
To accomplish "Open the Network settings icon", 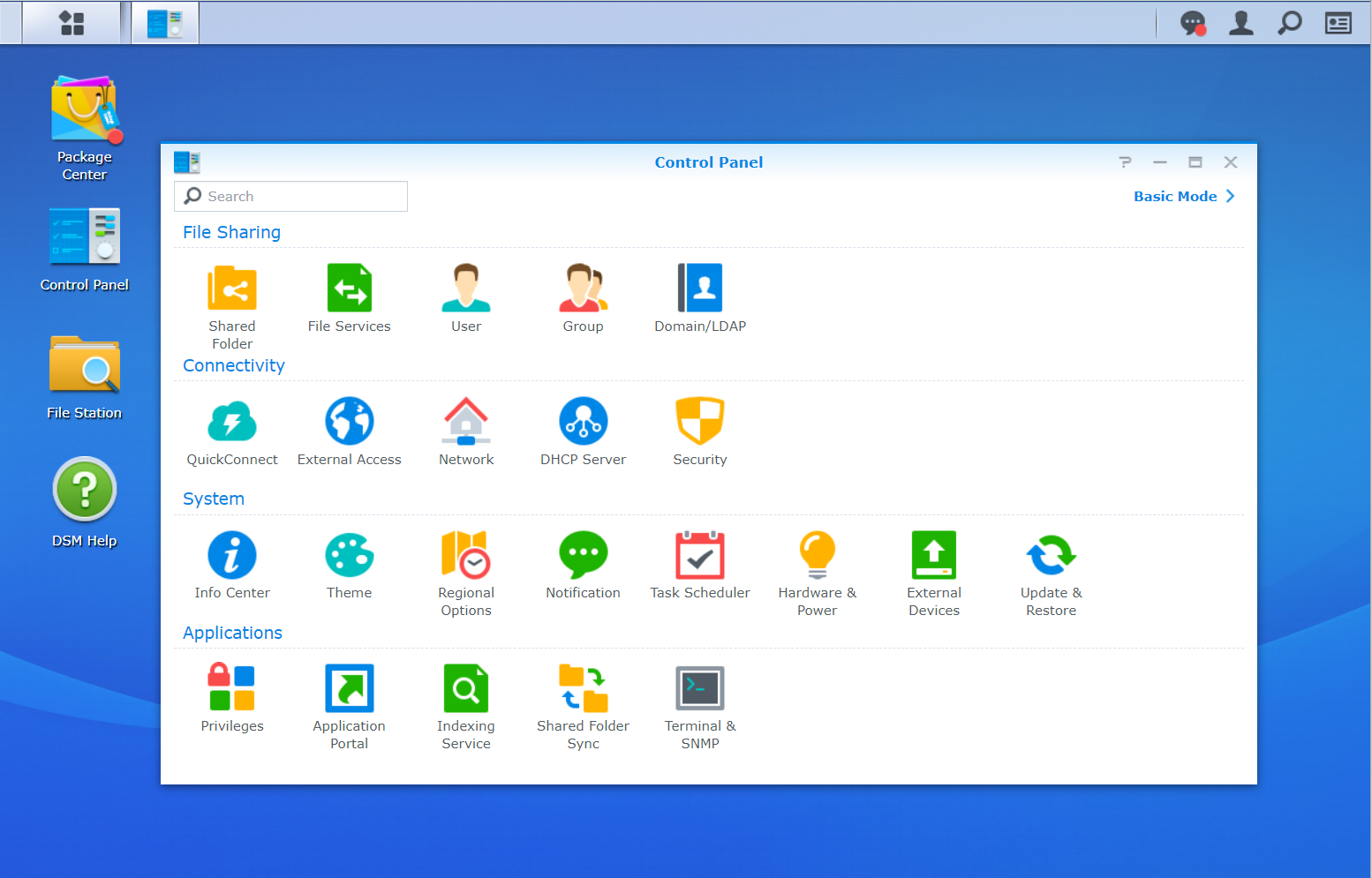I will click(x=466, y=421).
